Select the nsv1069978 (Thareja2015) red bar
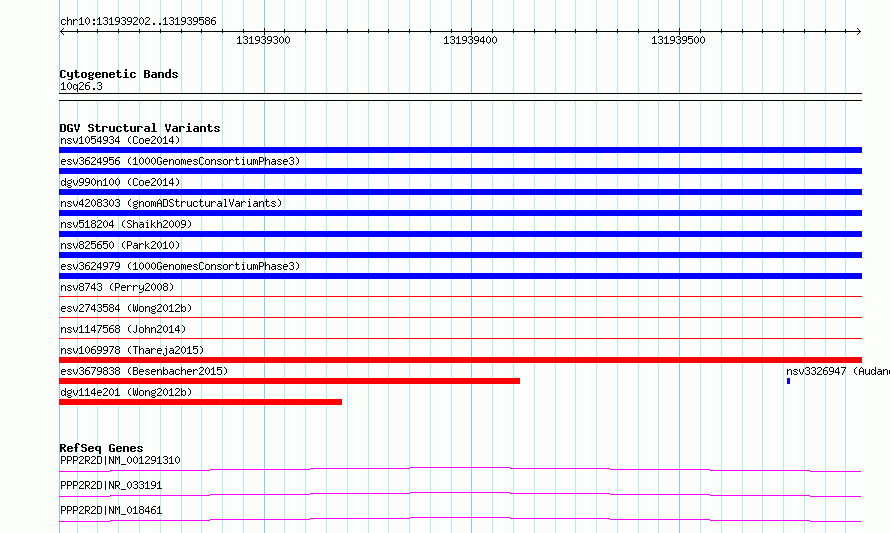The image size is (890, 533). (x=460, y=360)
